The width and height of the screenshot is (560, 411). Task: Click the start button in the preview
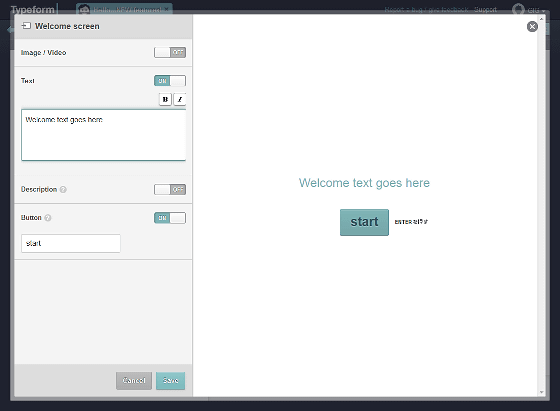pyautogui.click(x=364, y=222)
